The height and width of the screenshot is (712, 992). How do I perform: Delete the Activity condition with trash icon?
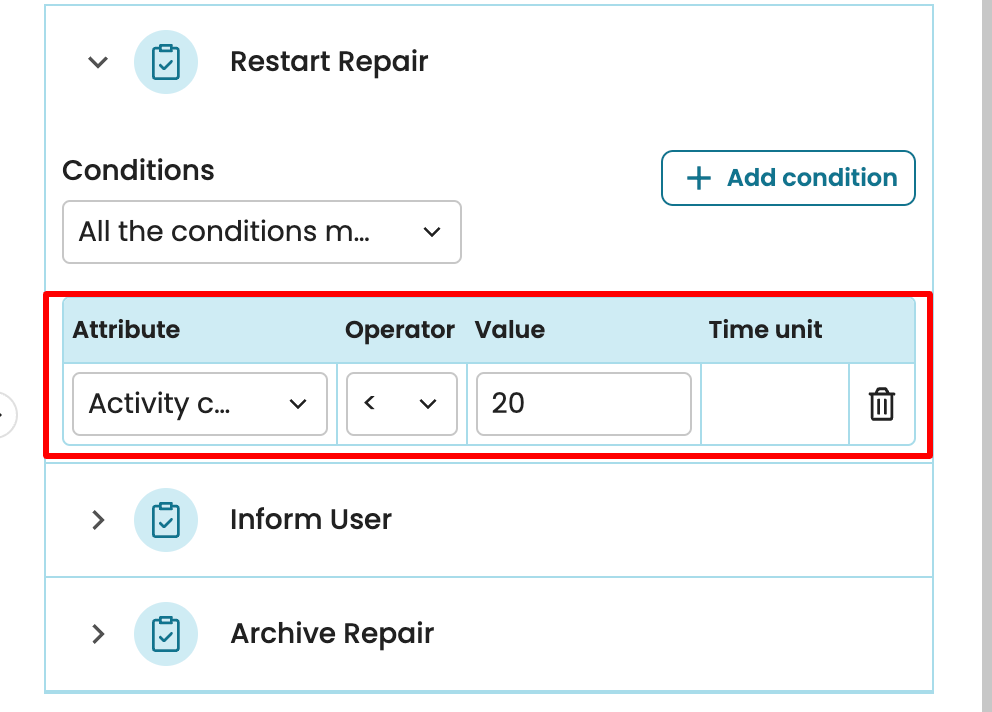[x=881, y=404]
